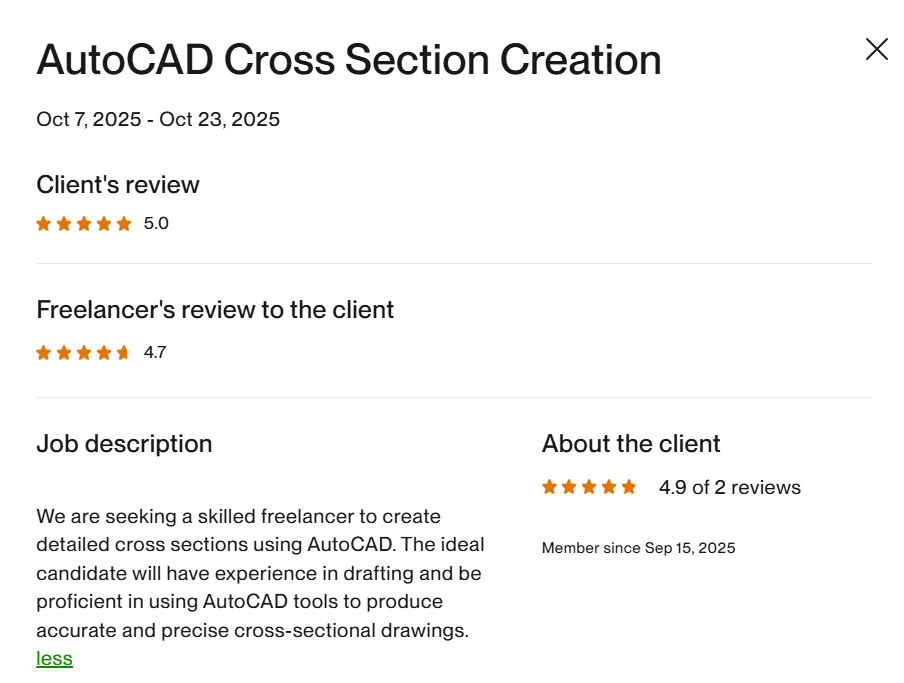Click fifth star in Client's review rating
The width and height of the screenshot is (904, 683).
[x=124, y=224]
